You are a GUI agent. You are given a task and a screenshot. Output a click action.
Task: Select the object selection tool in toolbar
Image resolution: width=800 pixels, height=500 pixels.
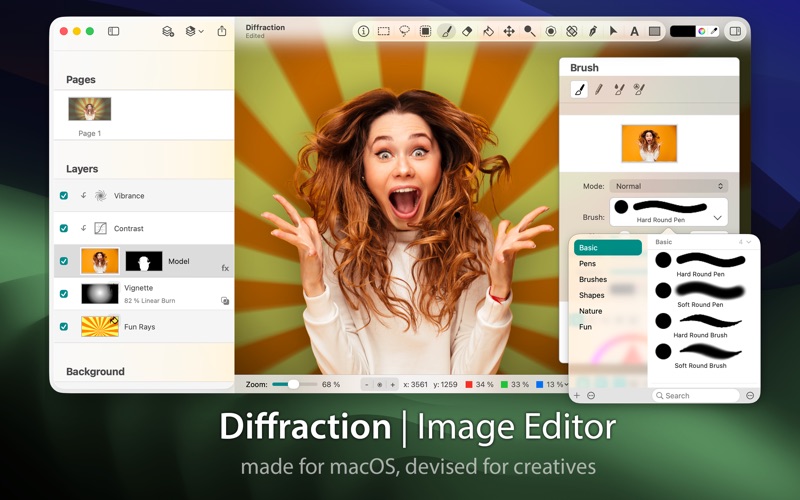click(x=425, y=31)
